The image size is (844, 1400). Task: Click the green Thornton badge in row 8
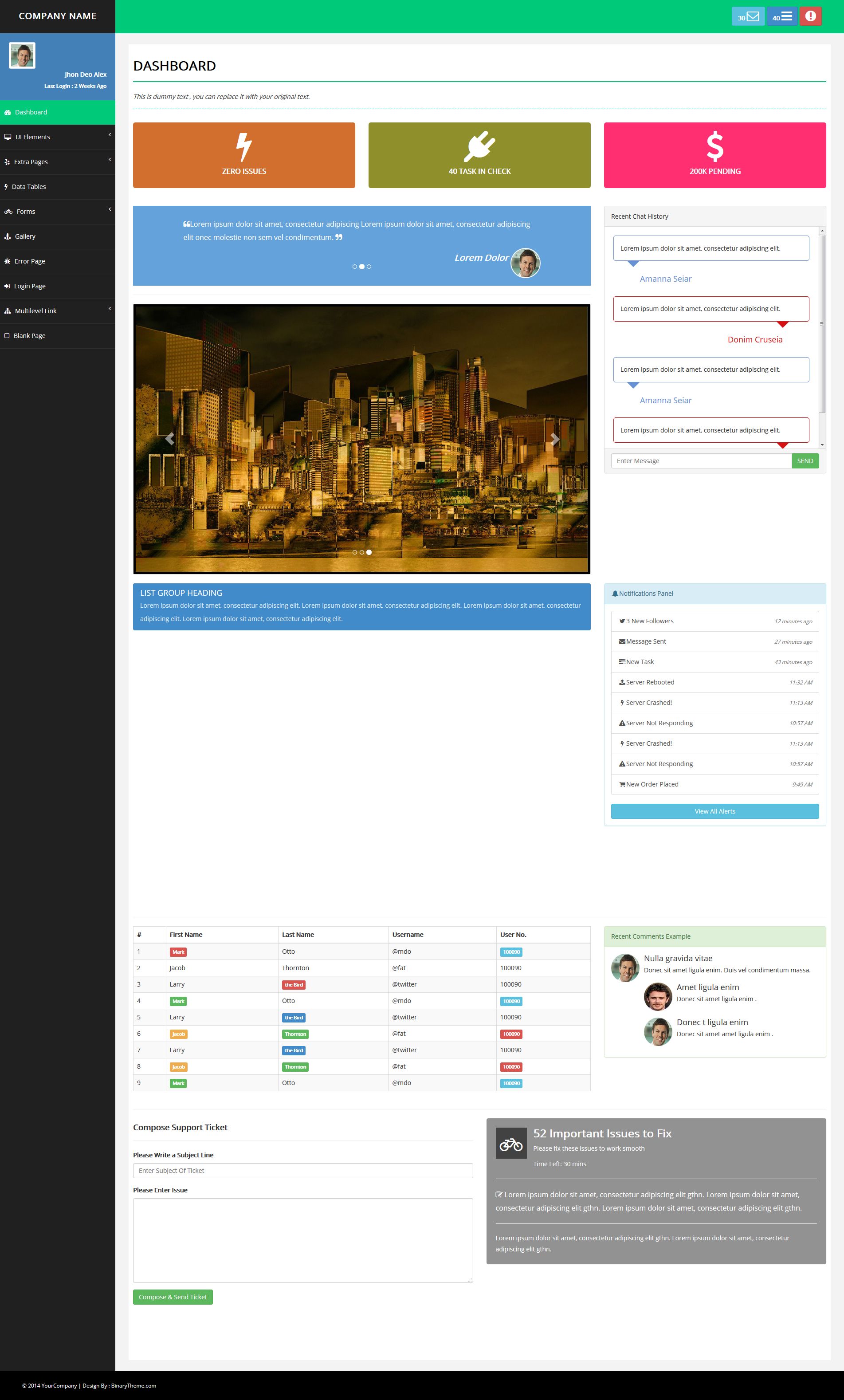(x=295, y=1067)
